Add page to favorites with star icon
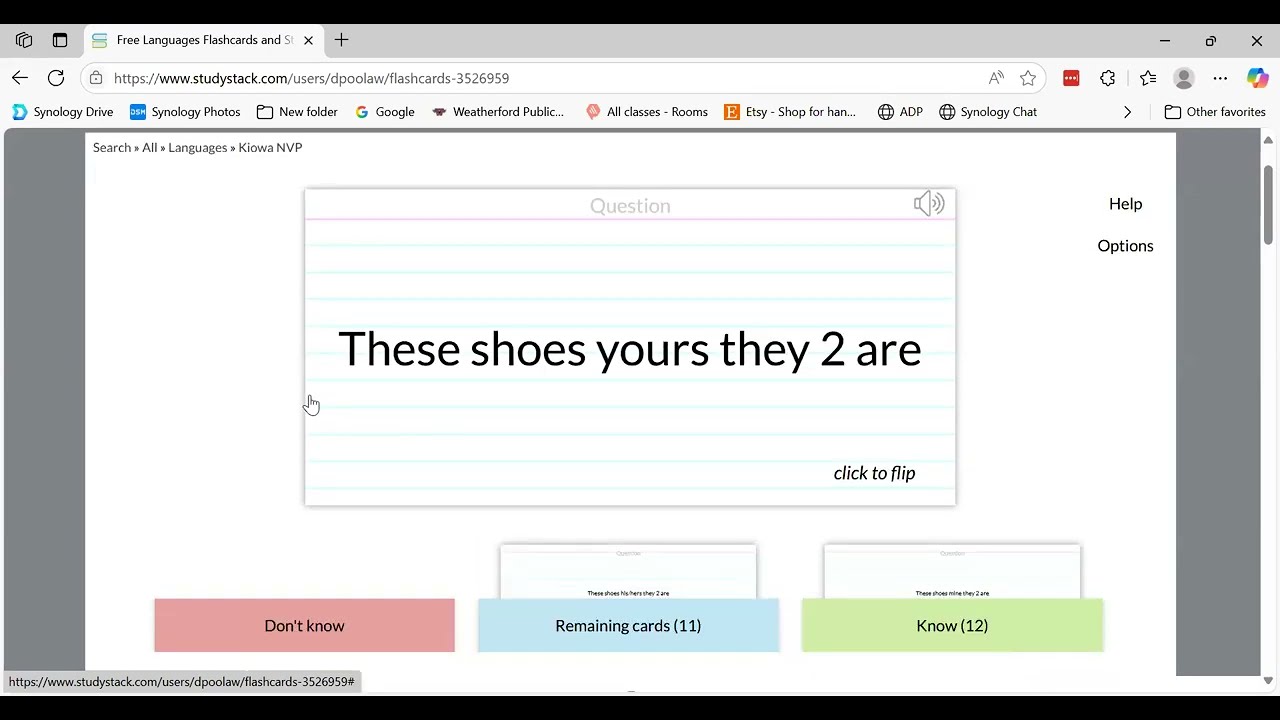1280x720 pixels. 1028,78
